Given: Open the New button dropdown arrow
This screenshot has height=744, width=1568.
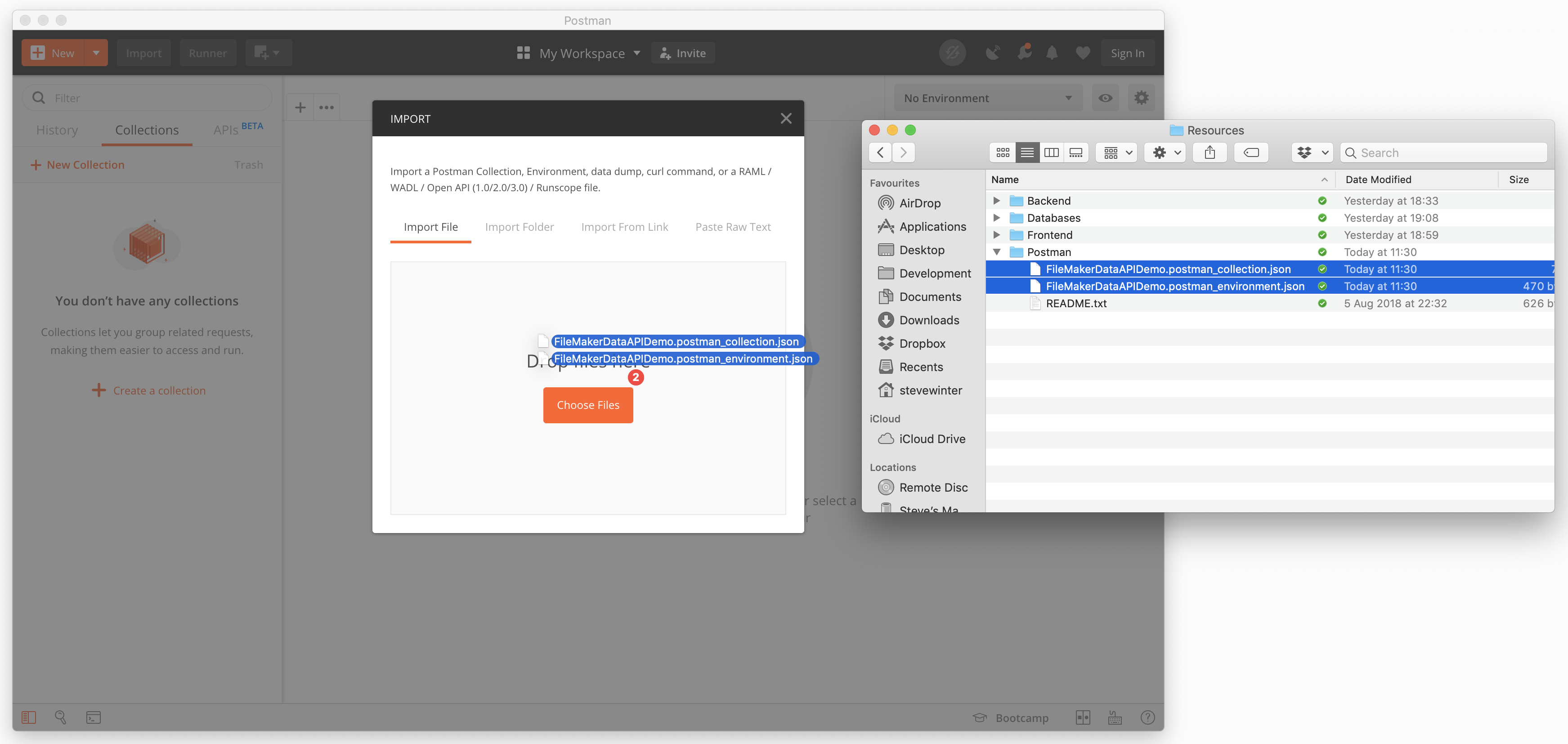Looking at the screenshot, I should coord(95,52).
